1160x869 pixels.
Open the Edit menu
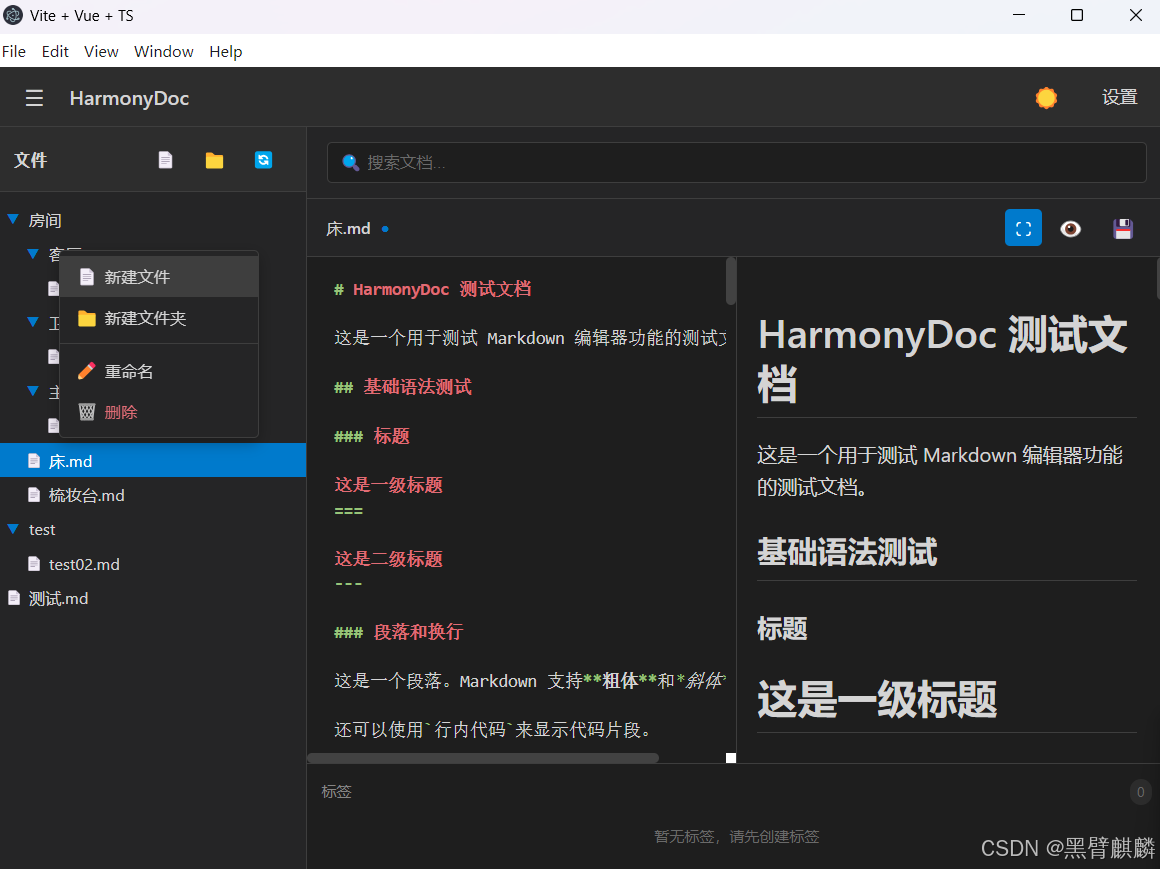point(55,51)
